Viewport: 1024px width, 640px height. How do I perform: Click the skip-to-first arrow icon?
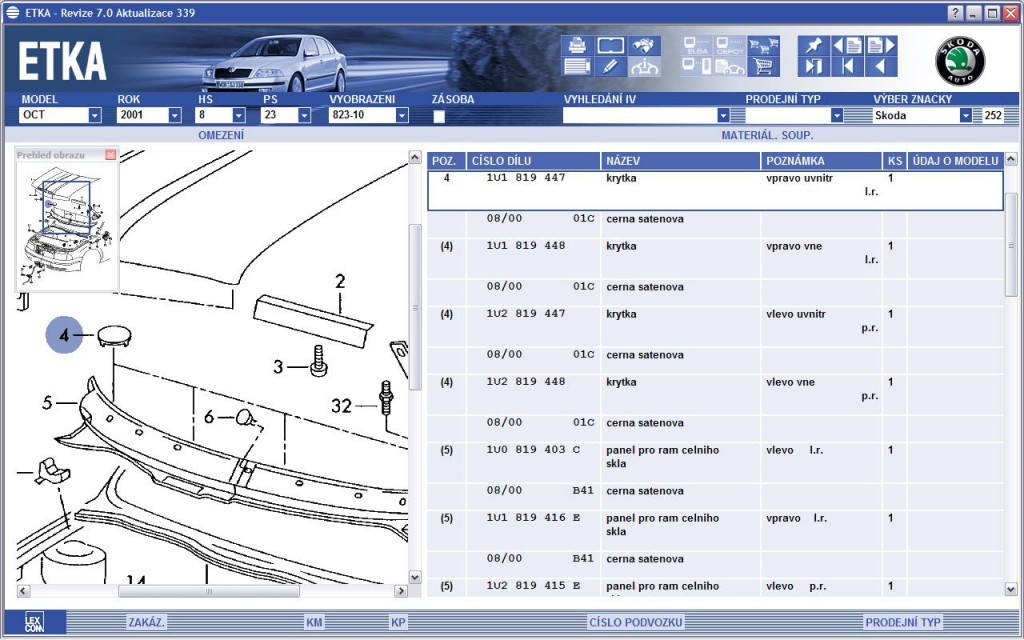pos(848,67)
